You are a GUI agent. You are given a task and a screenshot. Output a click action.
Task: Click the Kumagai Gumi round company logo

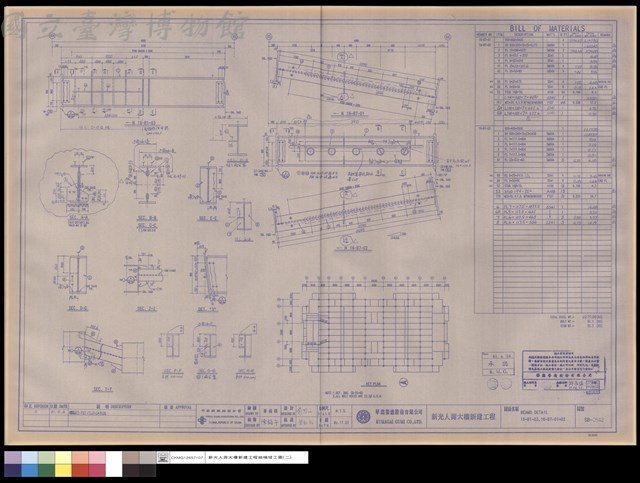[362, 416]
